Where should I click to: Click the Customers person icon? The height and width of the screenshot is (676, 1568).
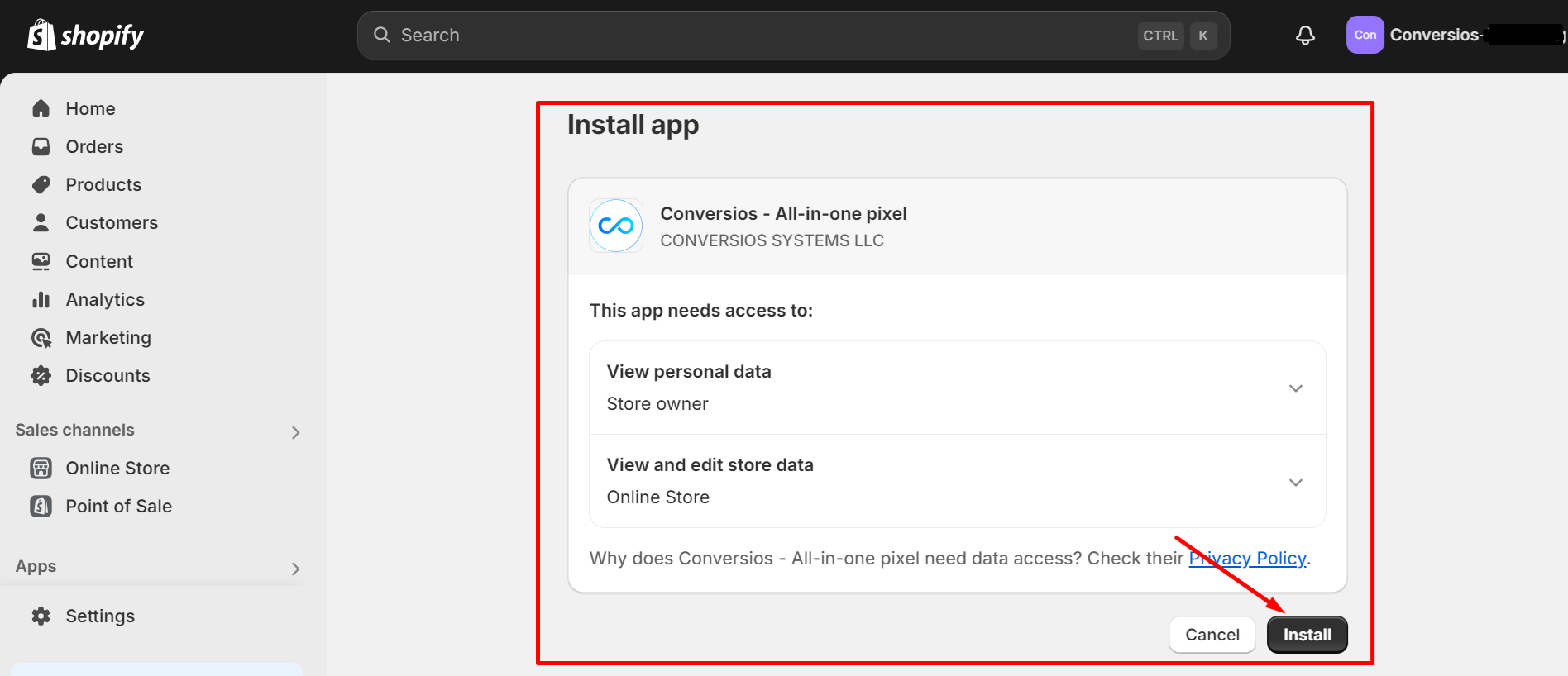click(41, 222)
